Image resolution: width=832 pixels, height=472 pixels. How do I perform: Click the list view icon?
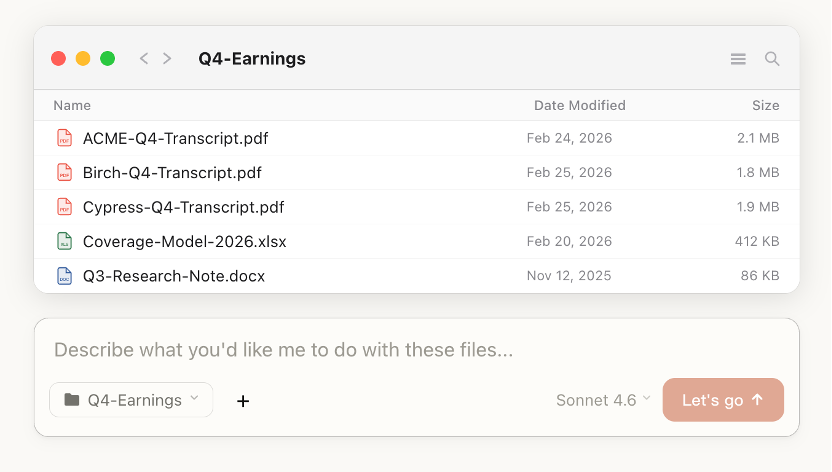click(x=738, y=59)
